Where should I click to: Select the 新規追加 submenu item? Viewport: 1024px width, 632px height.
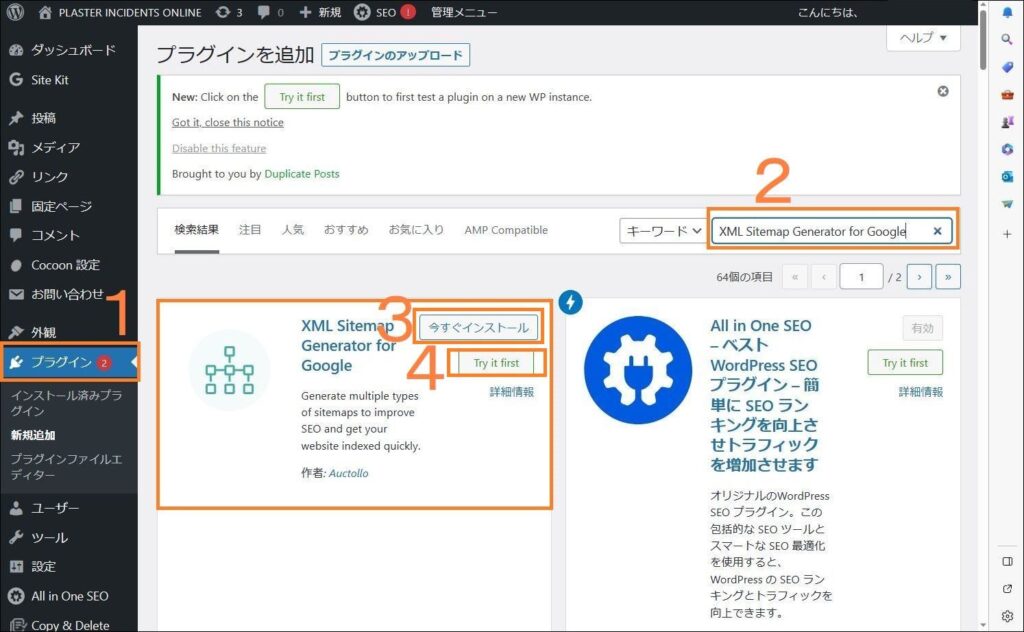(x=33, y=435)
